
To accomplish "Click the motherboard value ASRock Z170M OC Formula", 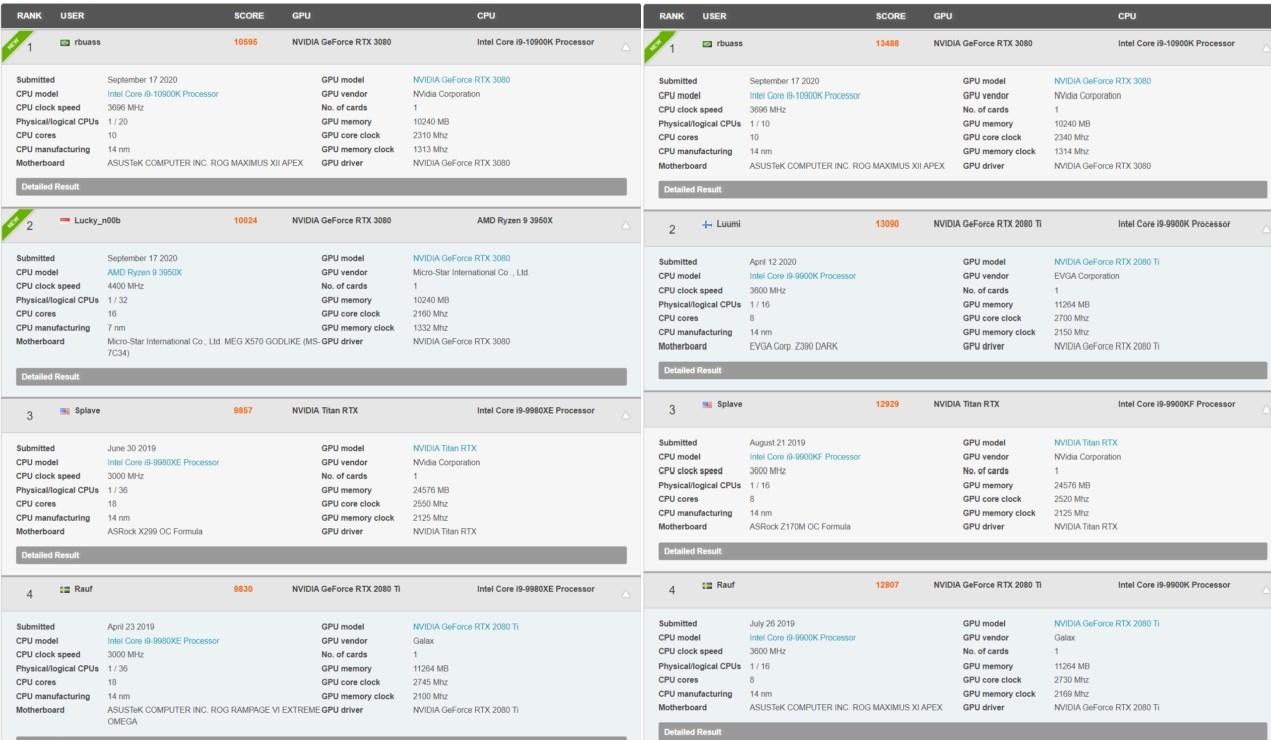I will click(800, 527).
